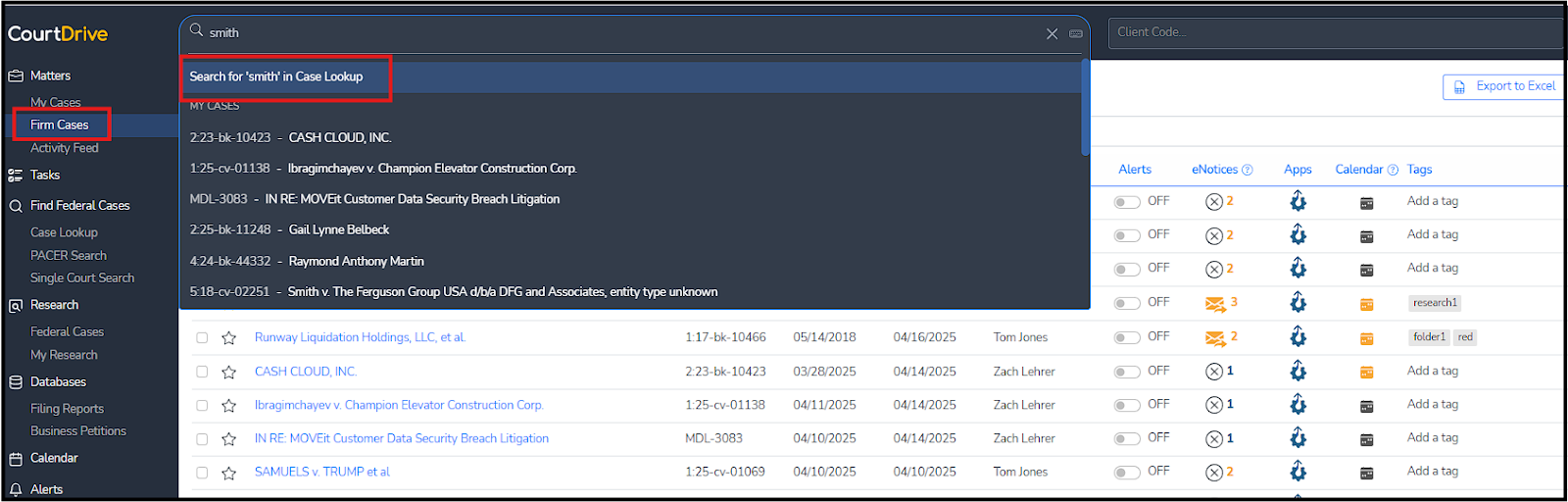
Task: Check the IN RE: MOVEit table row checkbox
Action: [202, 439]
